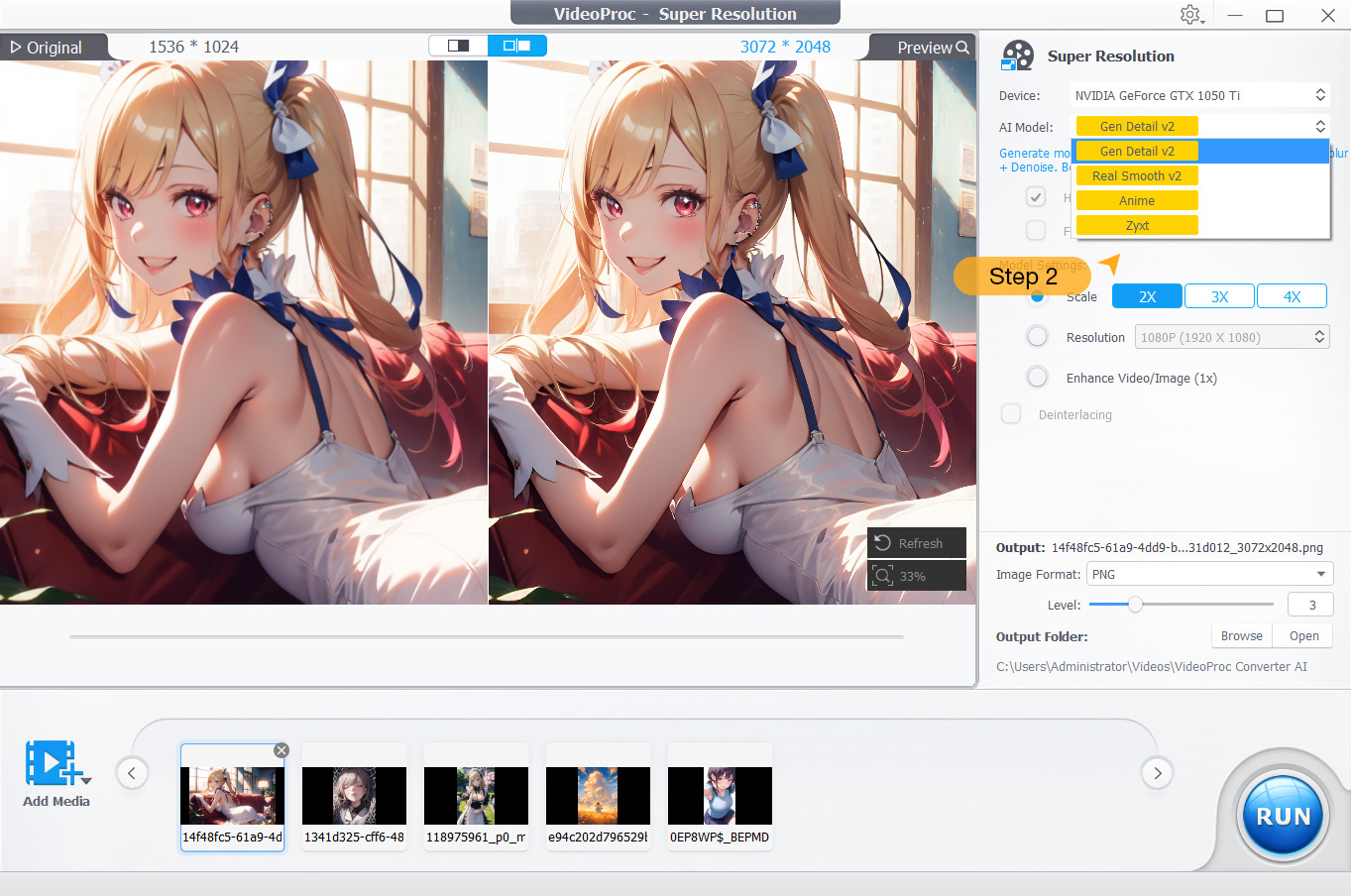Image resolution: width=1351 pixels, height=896 pixels.
Task: Click the Super Resolution film reel icon
Action: click(x=1017, y=56)
